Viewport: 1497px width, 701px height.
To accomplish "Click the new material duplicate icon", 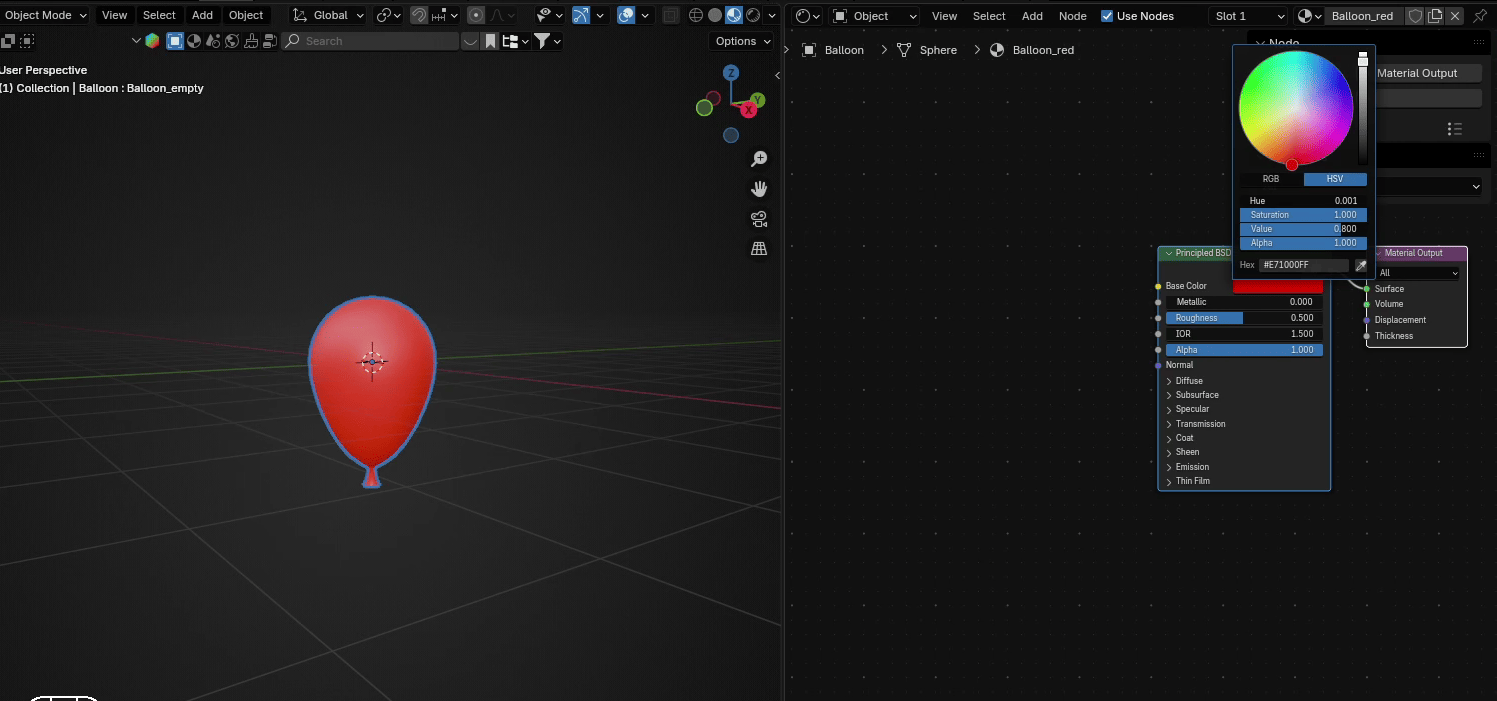I will (1435, 16).
